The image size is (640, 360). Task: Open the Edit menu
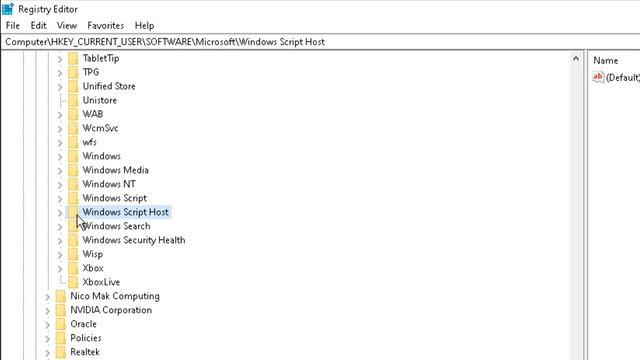(x=38, y=25)
